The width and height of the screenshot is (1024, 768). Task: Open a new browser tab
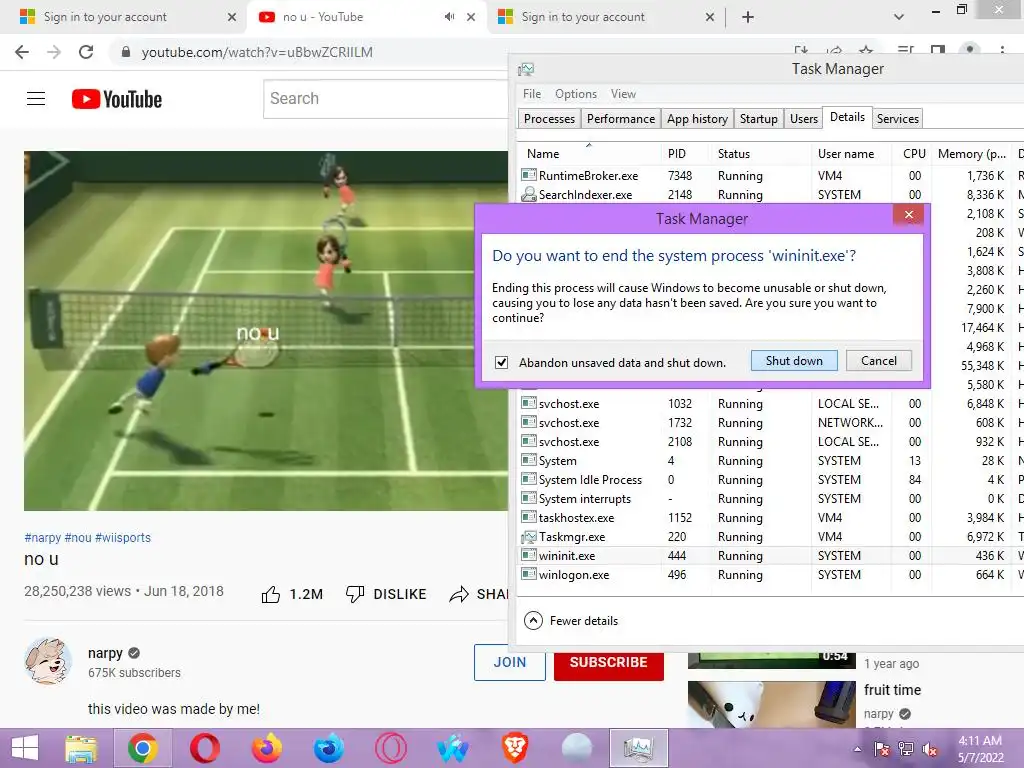748,17
